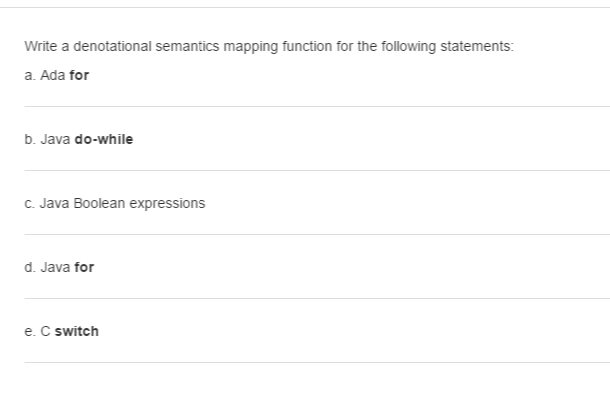Click the divider below Java Boolean expressions
Screen dimensions: 610x395
point(317,234)
